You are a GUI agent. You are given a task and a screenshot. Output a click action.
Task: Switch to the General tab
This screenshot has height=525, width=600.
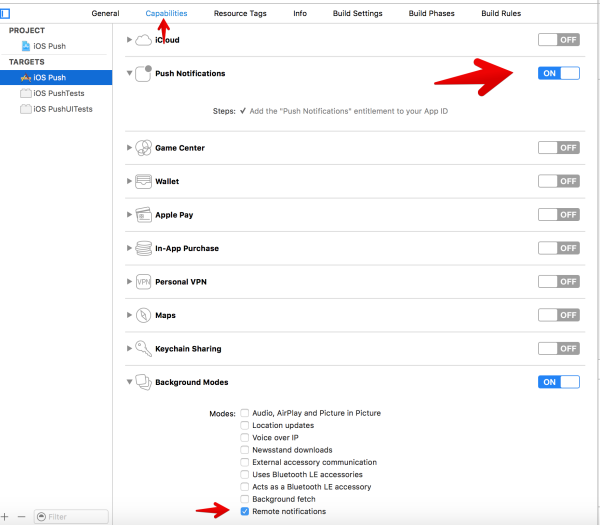105,13
